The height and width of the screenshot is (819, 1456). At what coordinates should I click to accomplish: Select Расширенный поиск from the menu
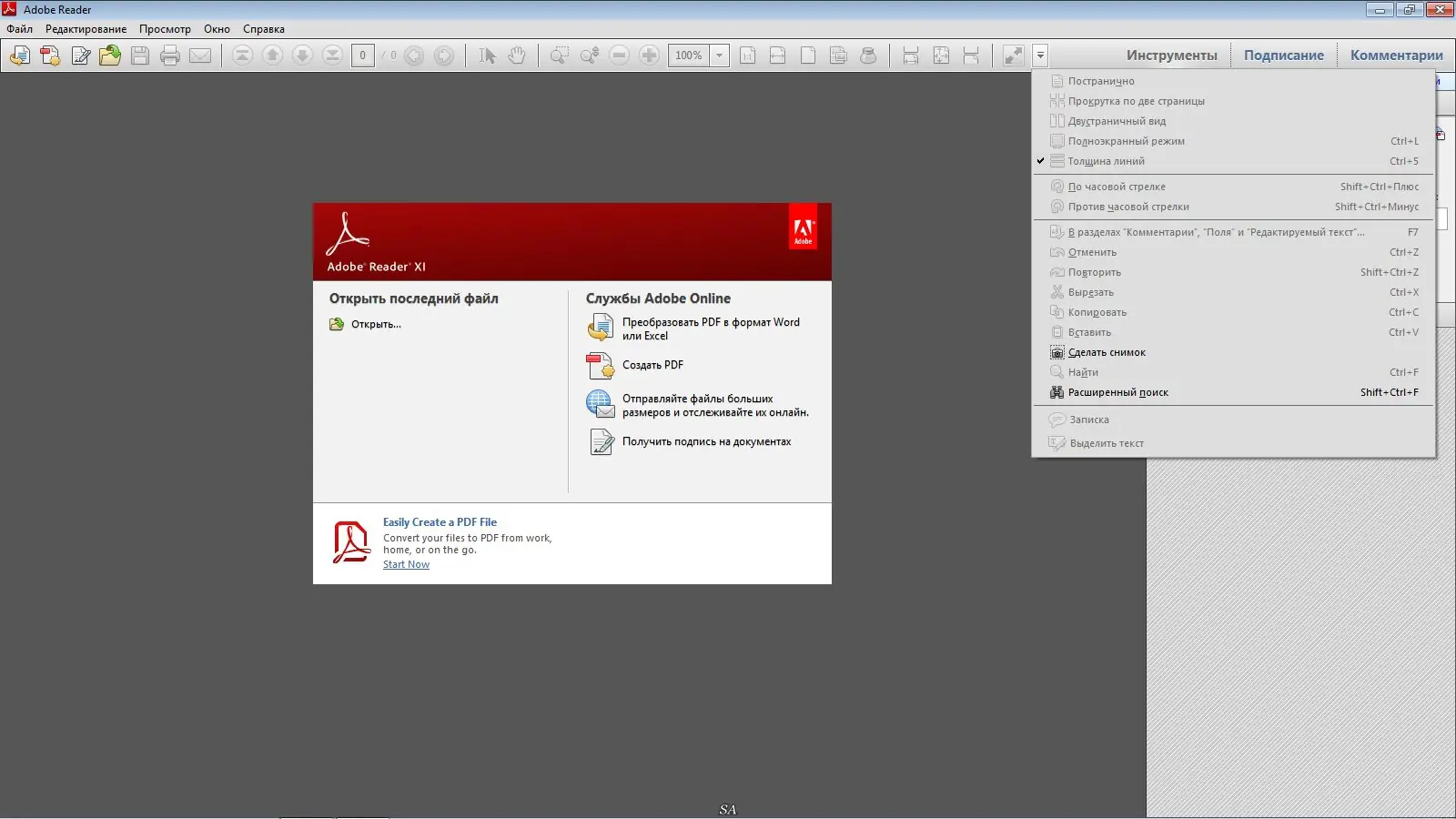[x=1118, y=392]
